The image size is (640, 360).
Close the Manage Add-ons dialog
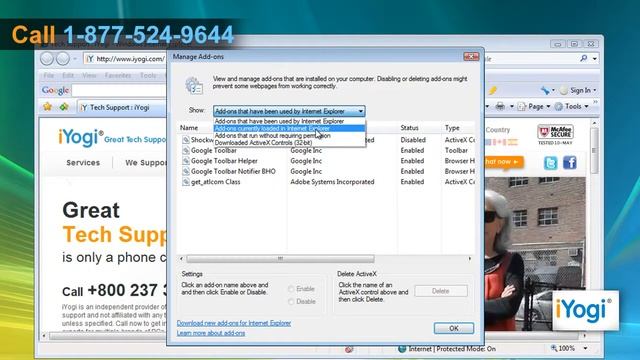471,56
